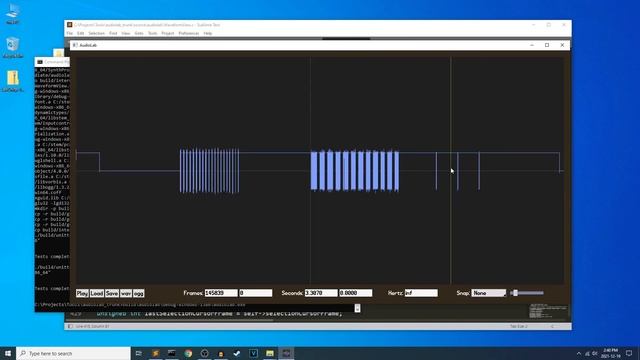
Task: Open the Preferences menu in Sublime Text
Action: (x=189, y=33)
